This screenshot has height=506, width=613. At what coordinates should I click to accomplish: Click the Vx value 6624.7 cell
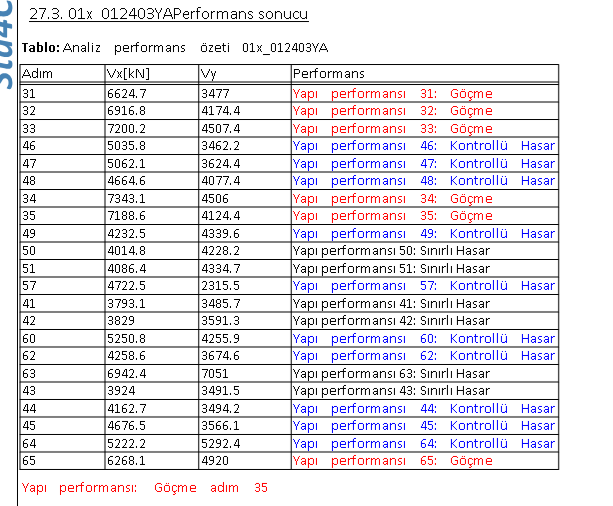coord(127,93)
